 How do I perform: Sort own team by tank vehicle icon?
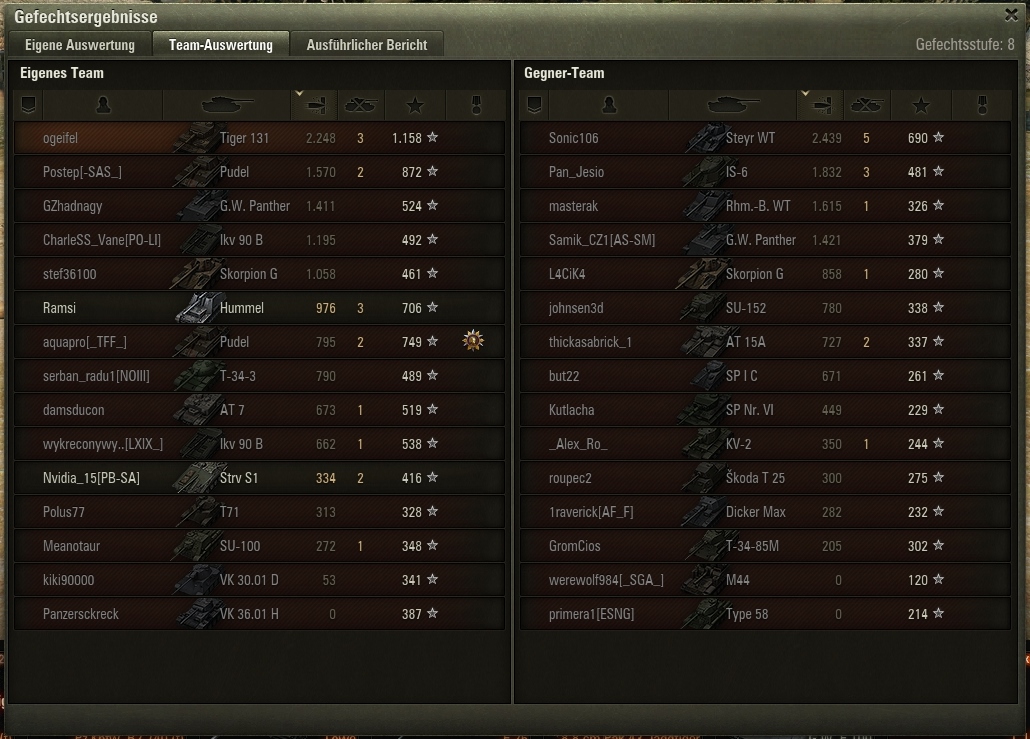point(227,105)
